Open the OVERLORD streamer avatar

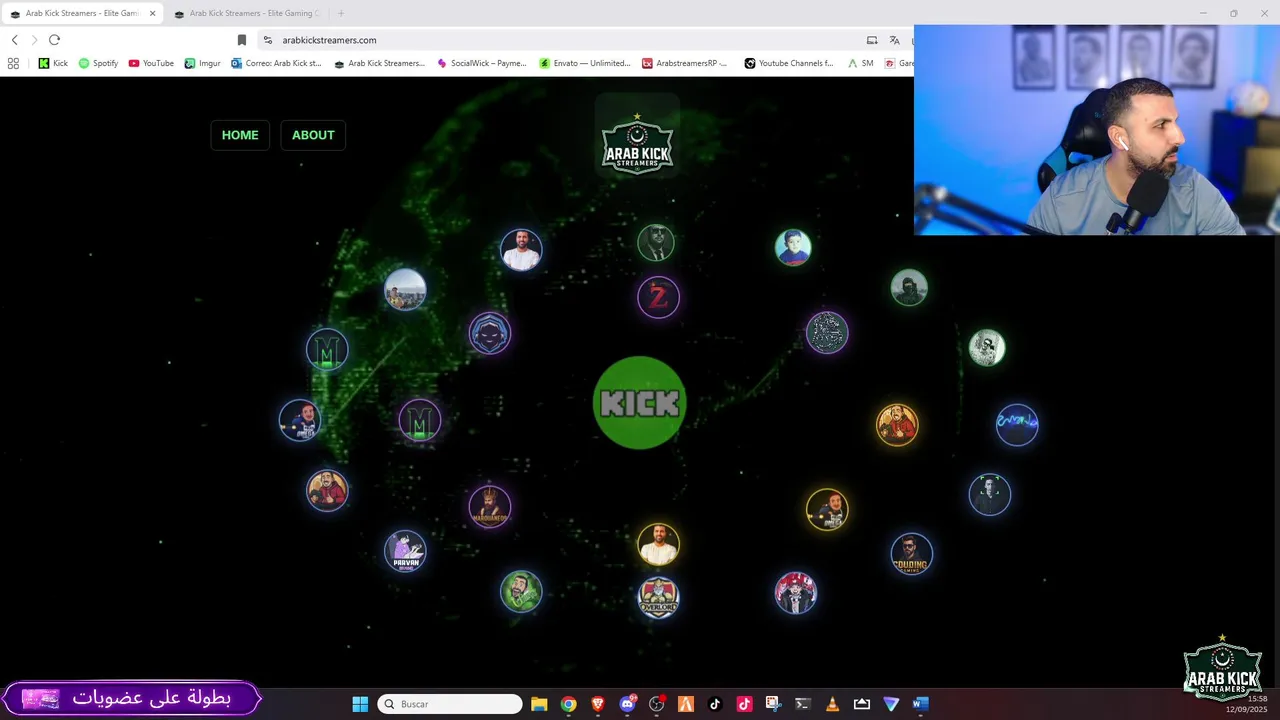point(658,597)
